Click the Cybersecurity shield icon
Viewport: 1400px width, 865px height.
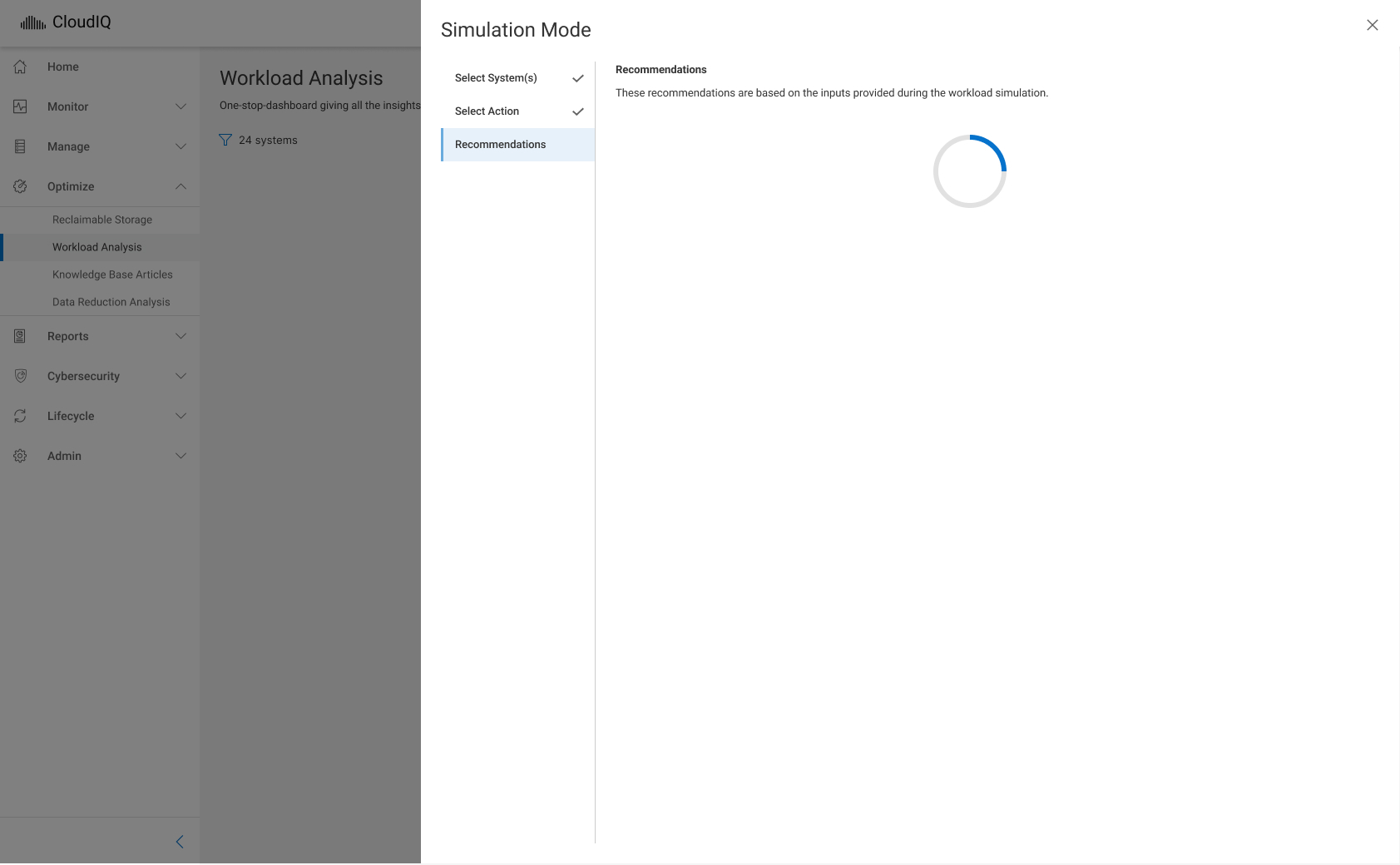(x=21, y=376)
